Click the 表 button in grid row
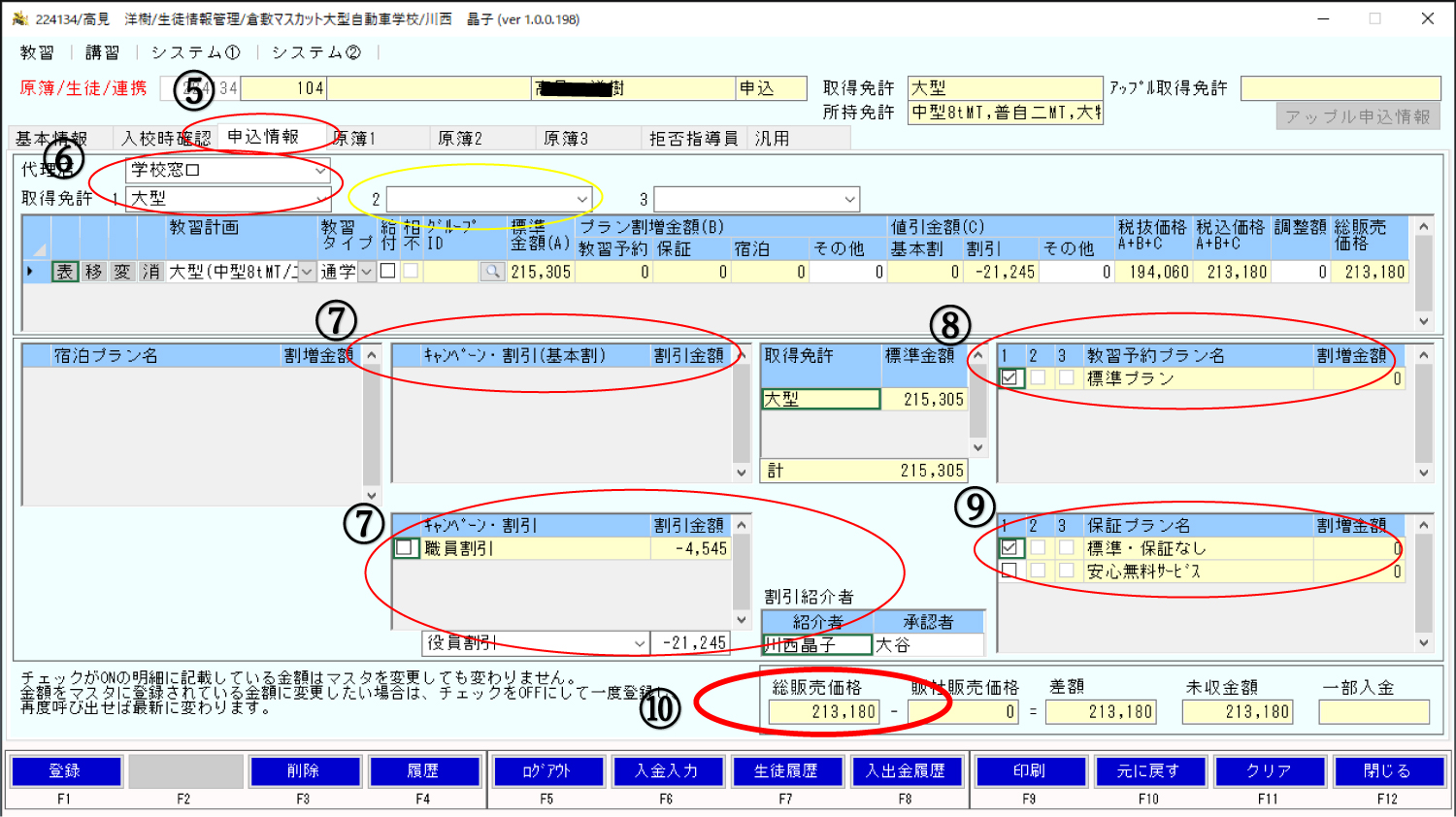 (x=65, y=272)
